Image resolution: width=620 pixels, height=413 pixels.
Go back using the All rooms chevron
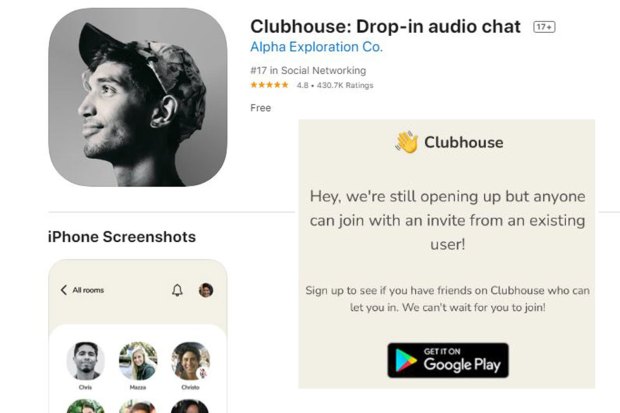click(64, 290)
